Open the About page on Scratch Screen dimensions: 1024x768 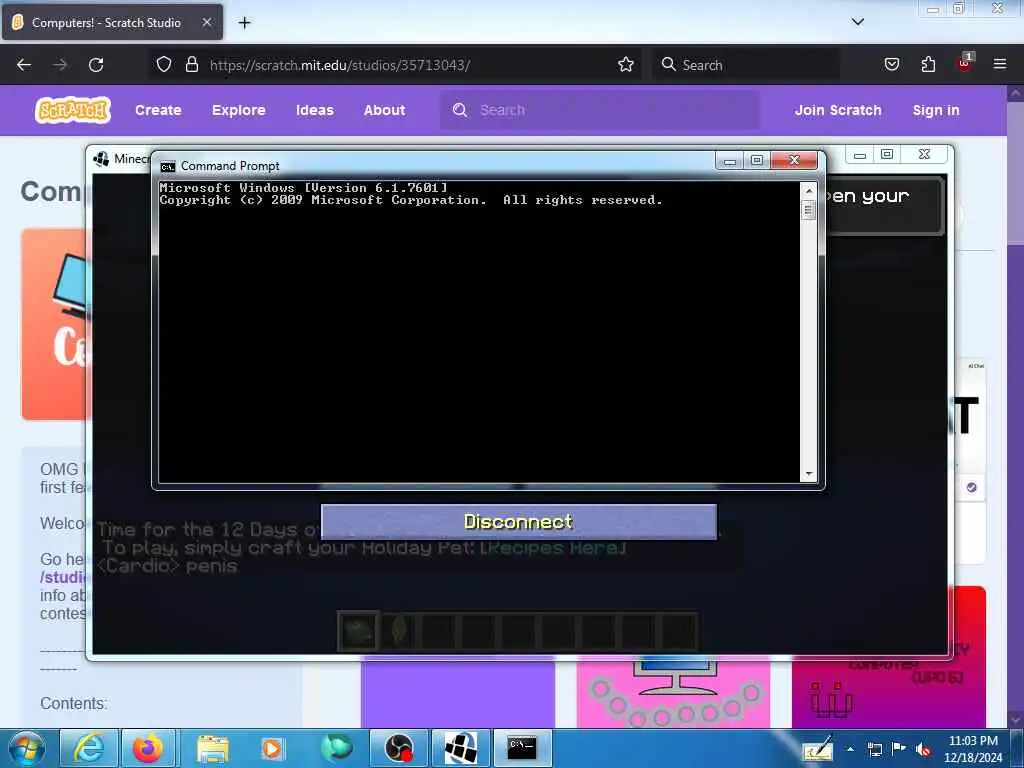[385, 110]
